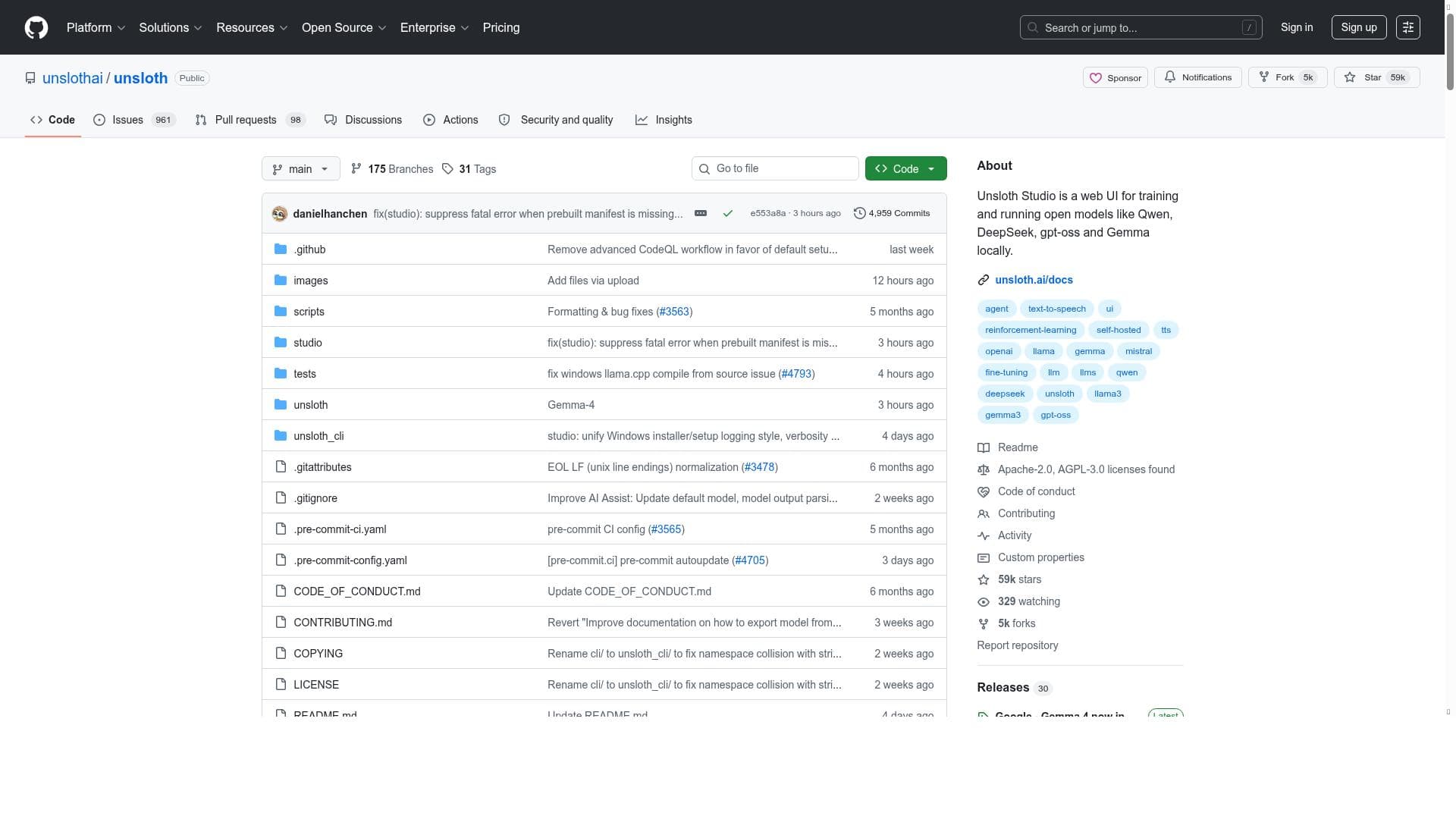Open the CONTRIBUTING.md file
Screen dimensions: 1456x819
click(x=343, y=623)
